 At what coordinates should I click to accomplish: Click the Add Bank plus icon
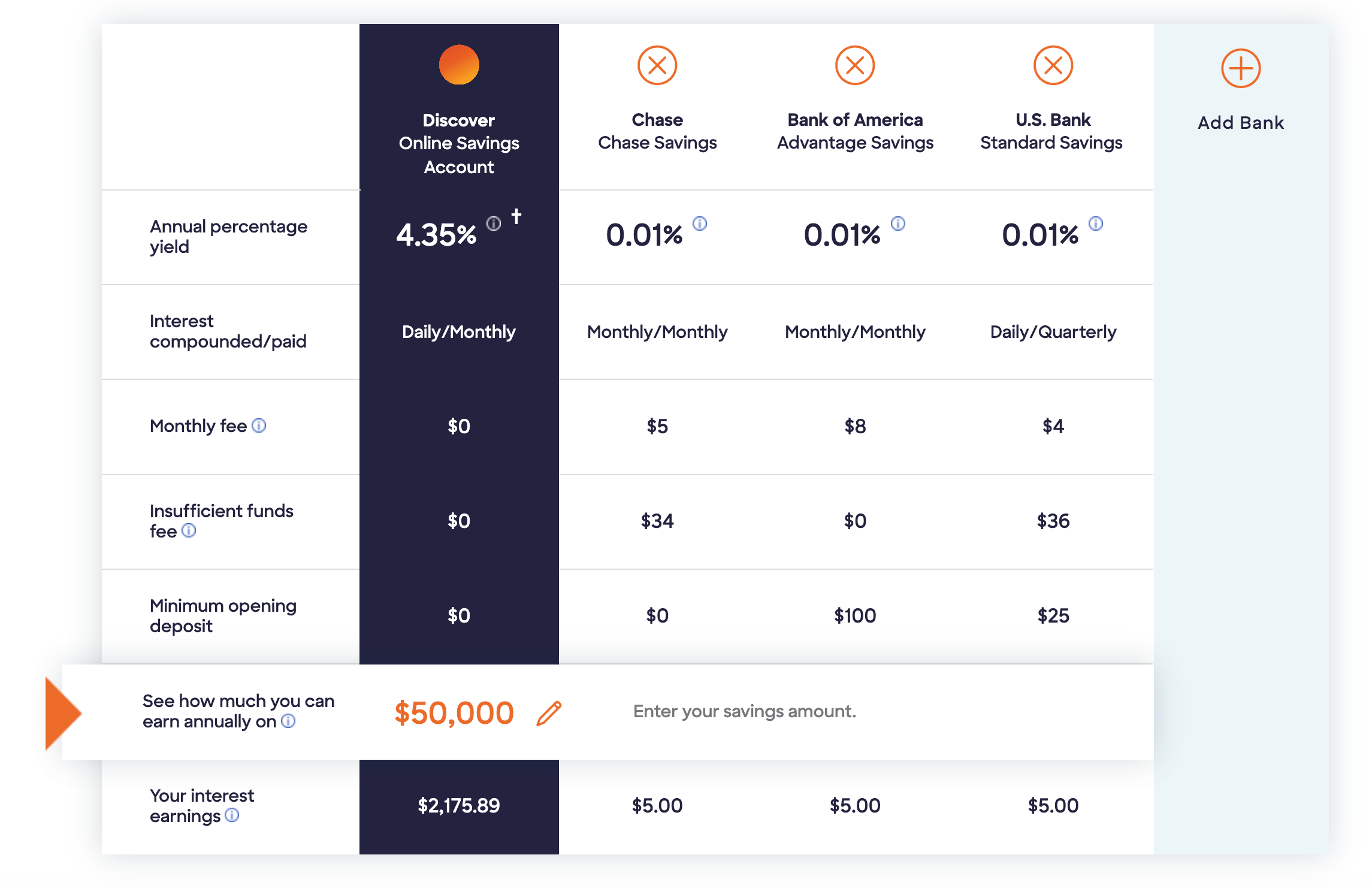point(1241,68)
